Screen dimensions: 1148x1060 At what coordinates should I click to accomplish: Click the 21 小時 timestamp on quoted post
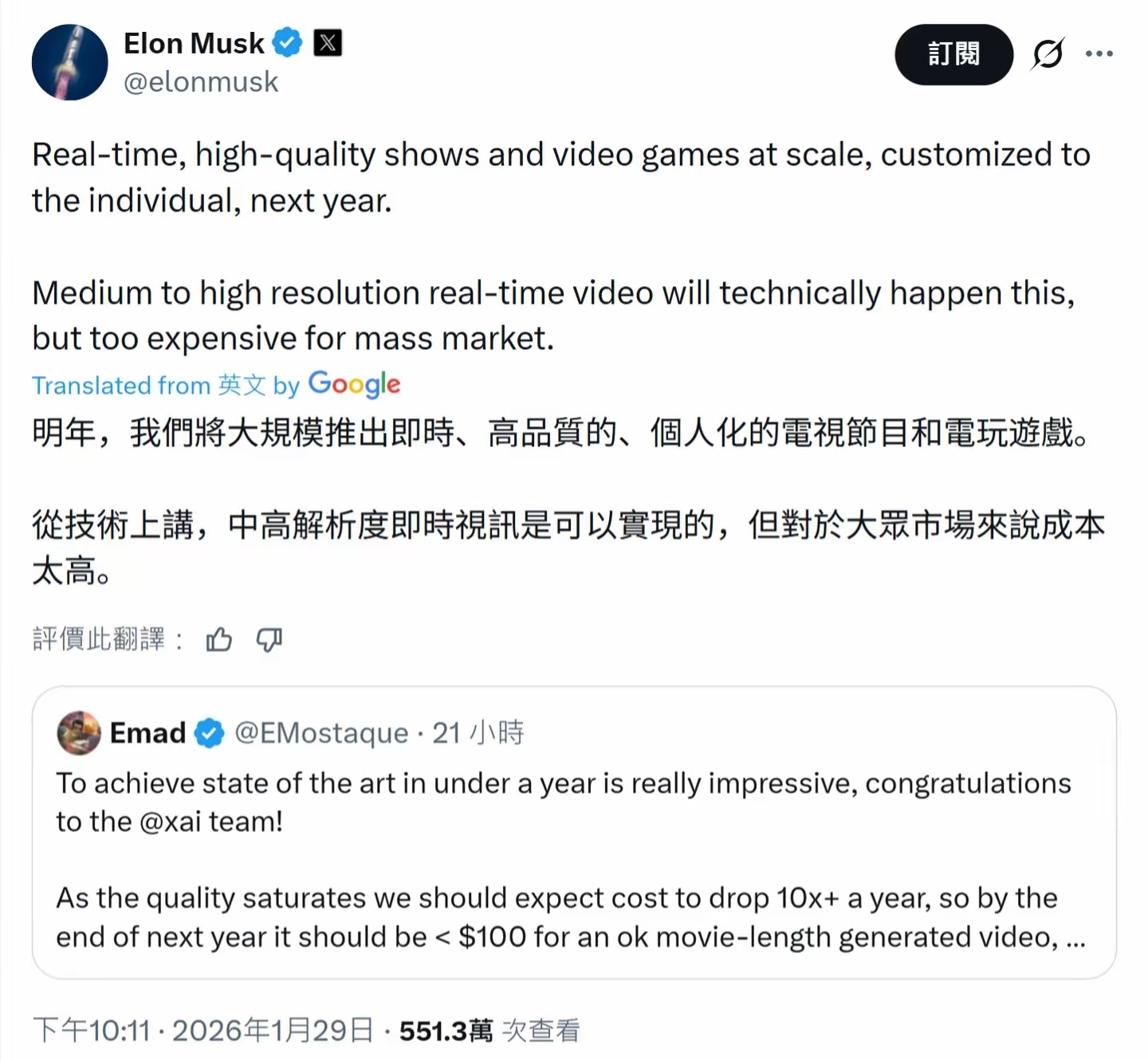point(478,732)
